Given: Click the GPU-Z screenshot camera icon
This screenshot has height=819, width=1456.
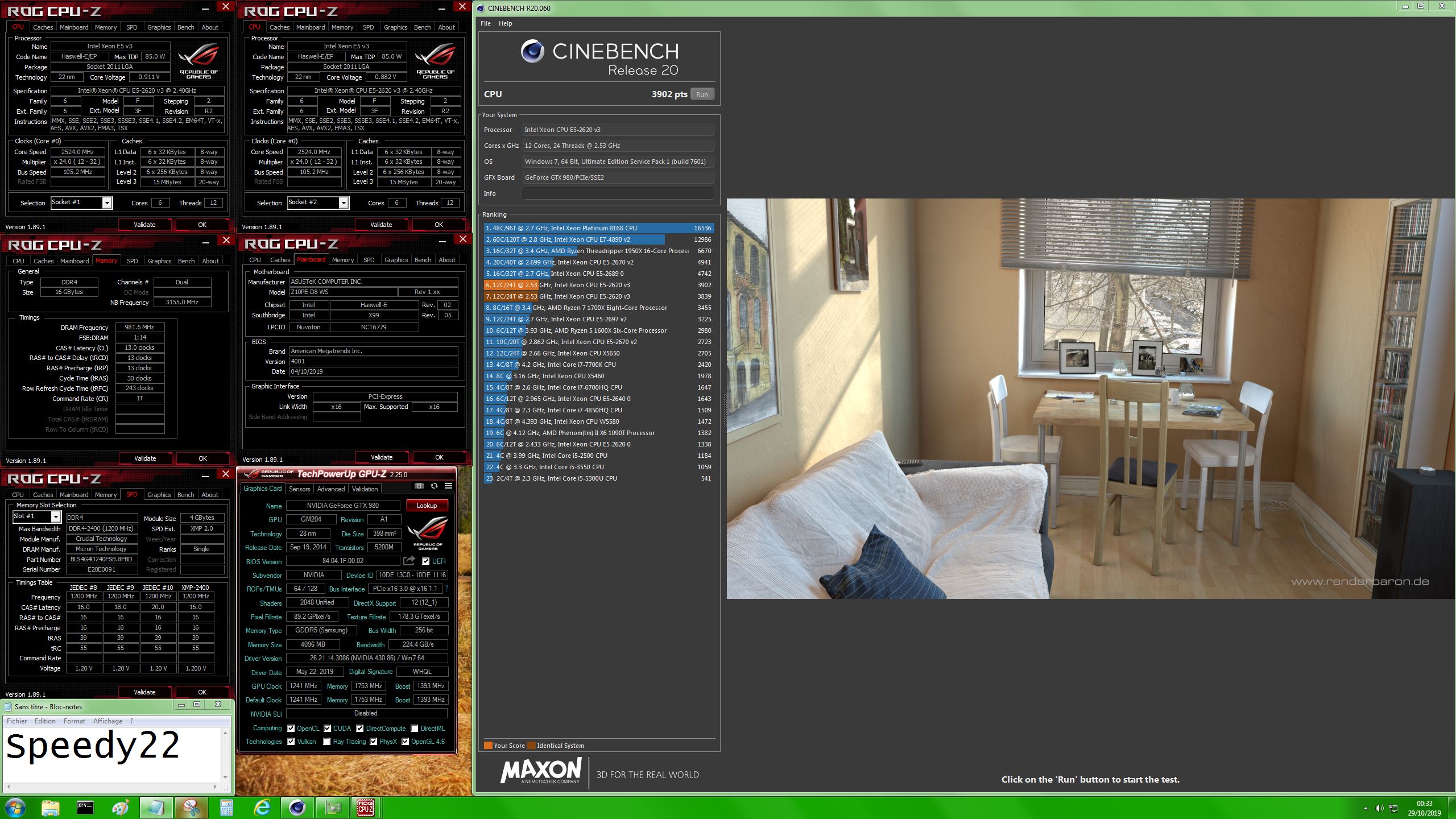Looking at the screenshot, I should click(x=419, y=486).
